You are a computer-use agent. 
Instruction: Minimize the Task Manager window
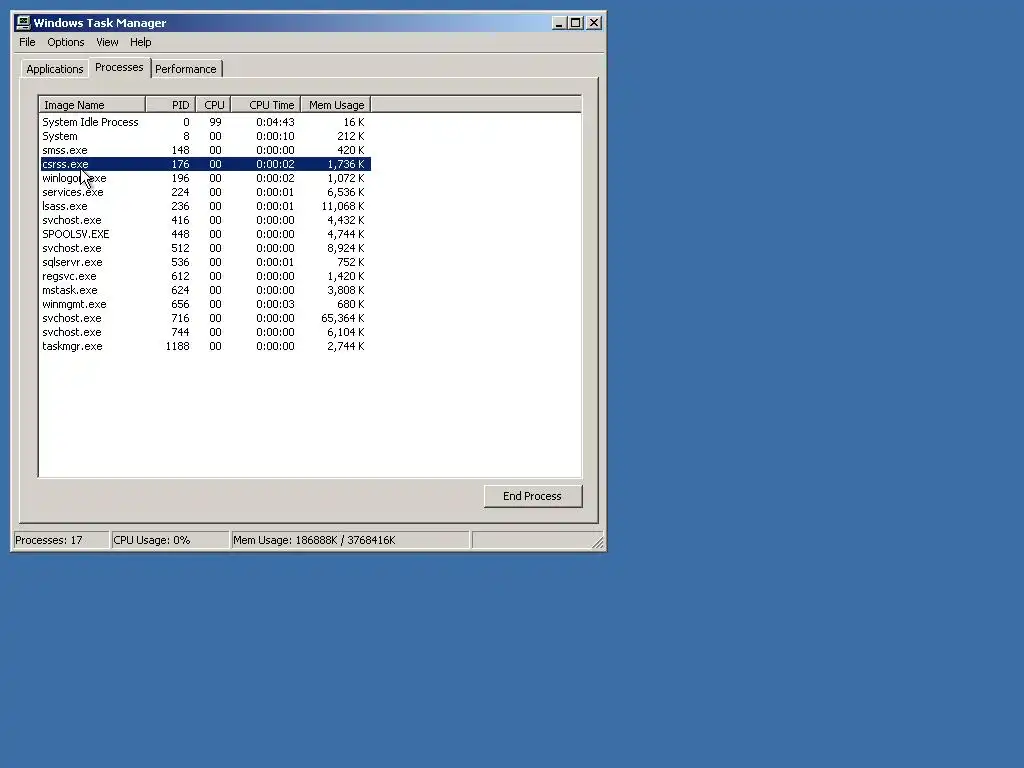tap(560, 23)
